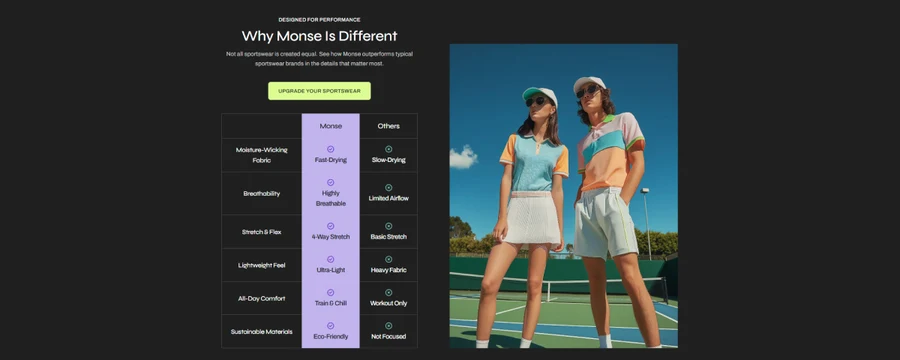The width and height of the screenshot is (900, 360).
Task: Select the Monse column header
Action: 331,126
